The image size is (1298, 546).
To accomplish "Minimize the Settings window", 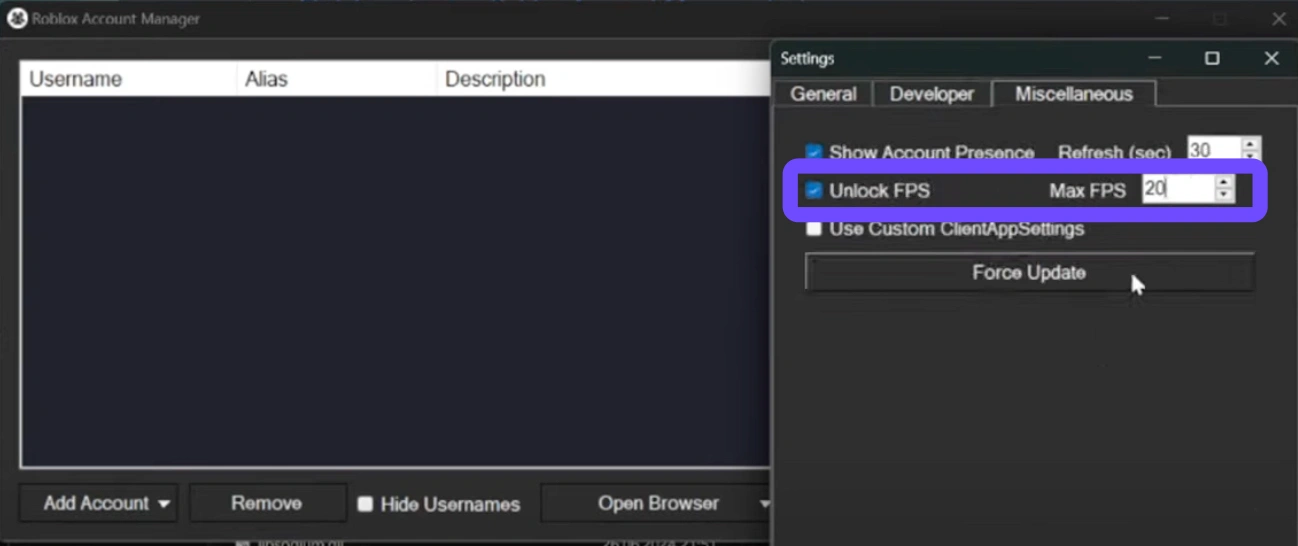I will 1154,58.
